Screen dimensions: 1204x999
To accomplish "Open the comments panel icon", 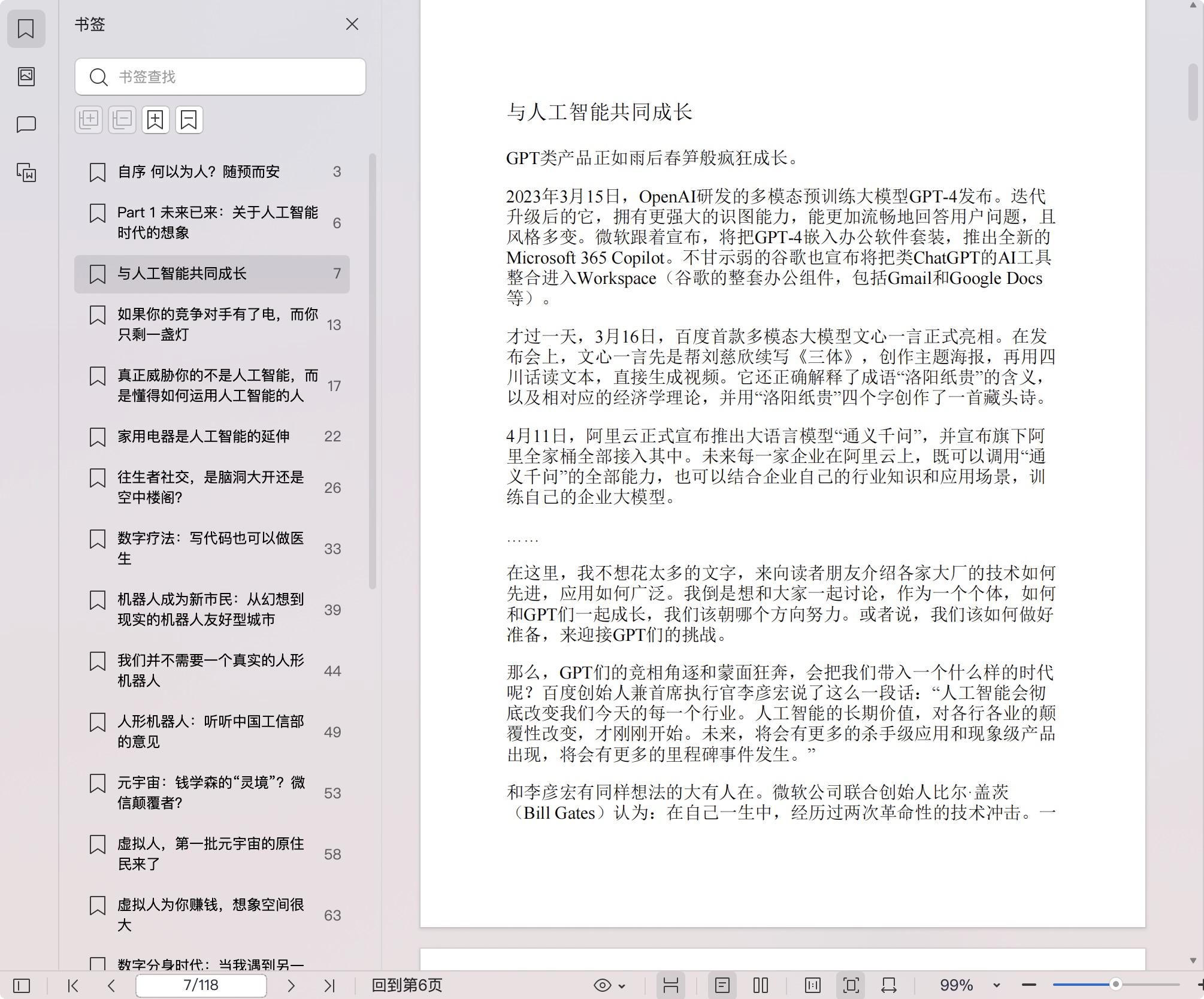I will [26, 124].
